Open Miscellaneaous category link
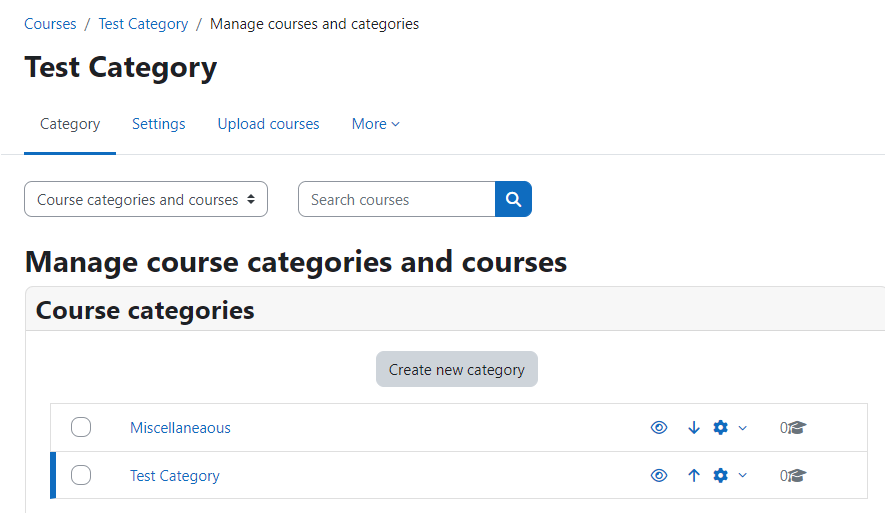 (180, 428)
